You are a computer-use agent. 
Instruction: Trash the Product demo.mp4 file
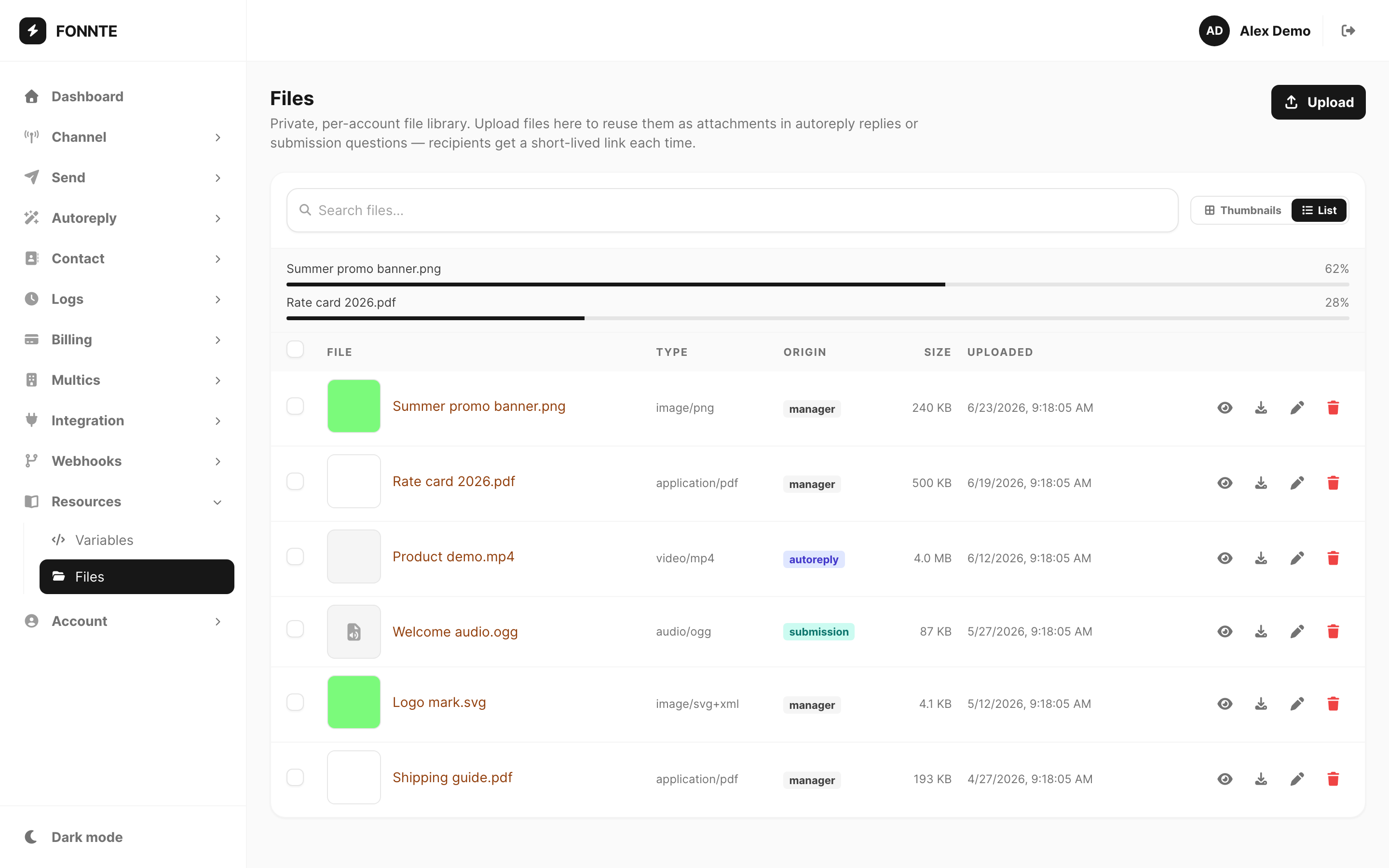1333,558
